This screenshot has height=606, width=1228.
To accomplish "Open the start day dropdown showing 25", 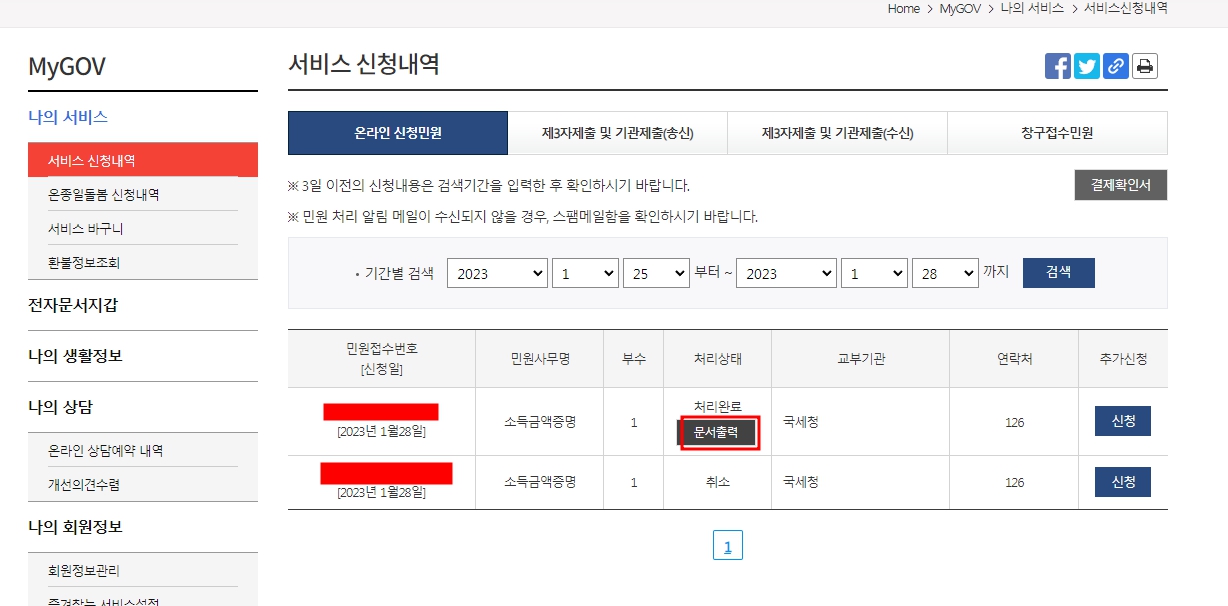I will pos(656,272).
